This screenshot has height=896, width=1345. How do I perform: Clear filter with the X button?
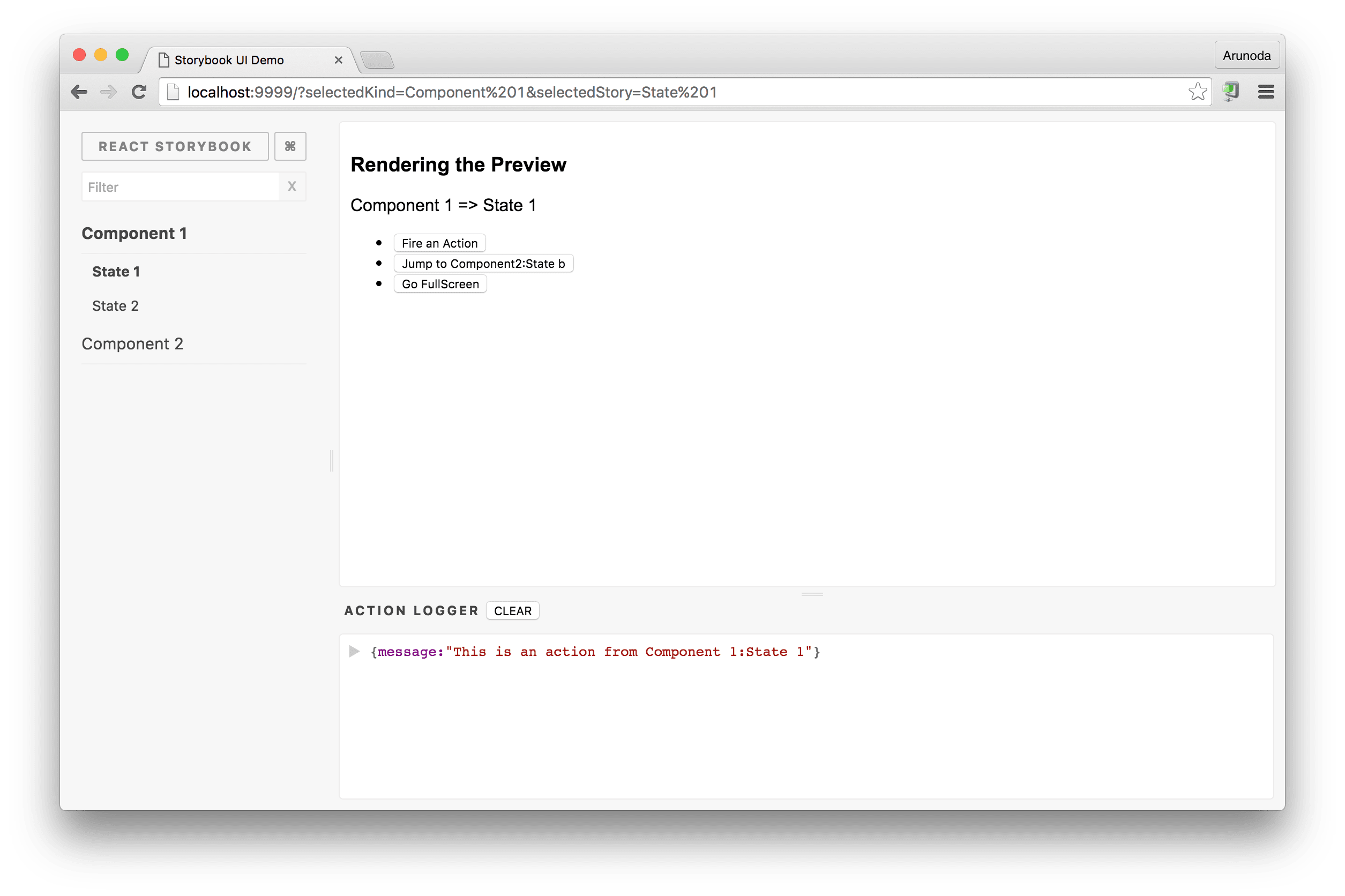tap(292, 186)
